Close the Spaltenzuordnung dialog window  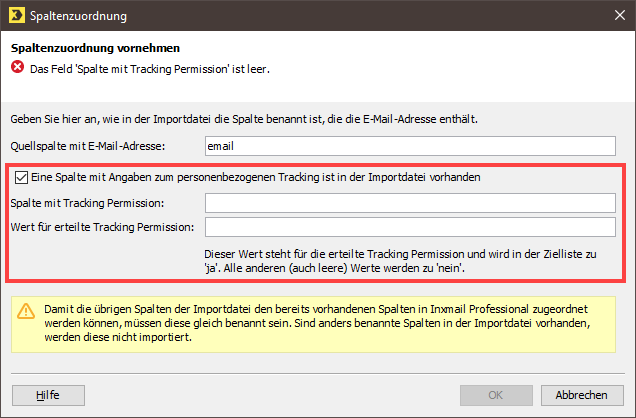click(619, 15)
